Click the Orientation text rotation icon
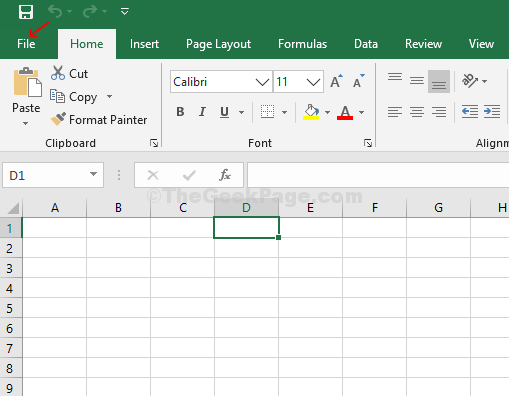The width and height of the screenshot is (509, 396). click(x=470, y=81)
